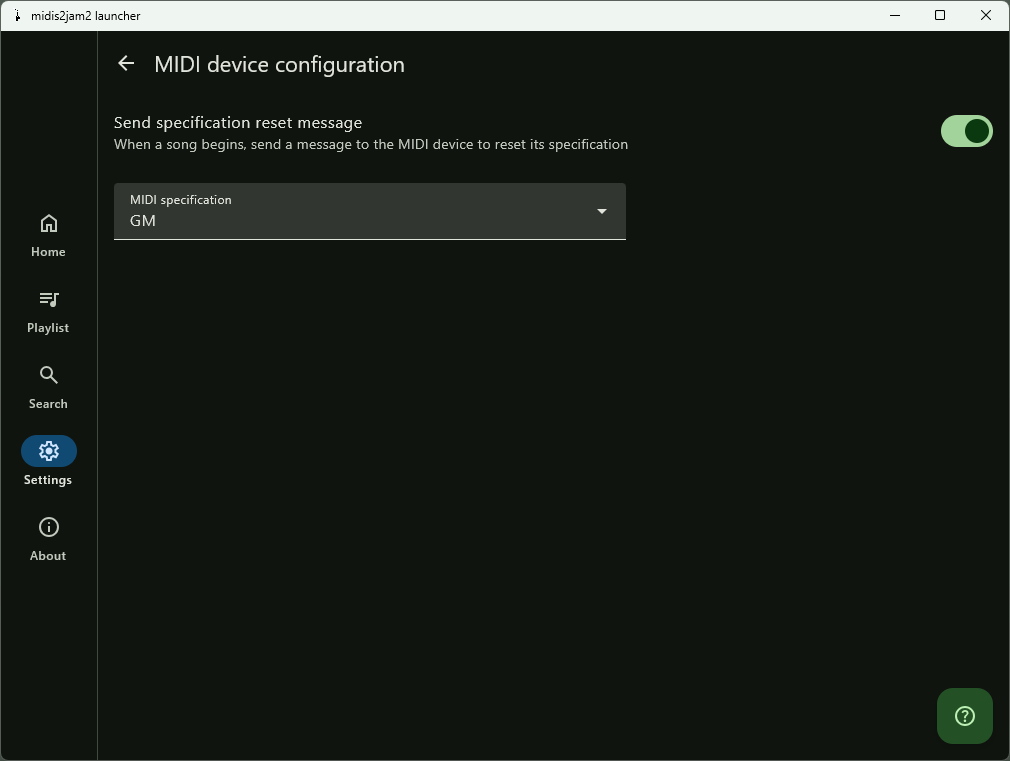Go back using the arrow icon
This screenshot has width=1010, height=761.
(x=126, y=63)
